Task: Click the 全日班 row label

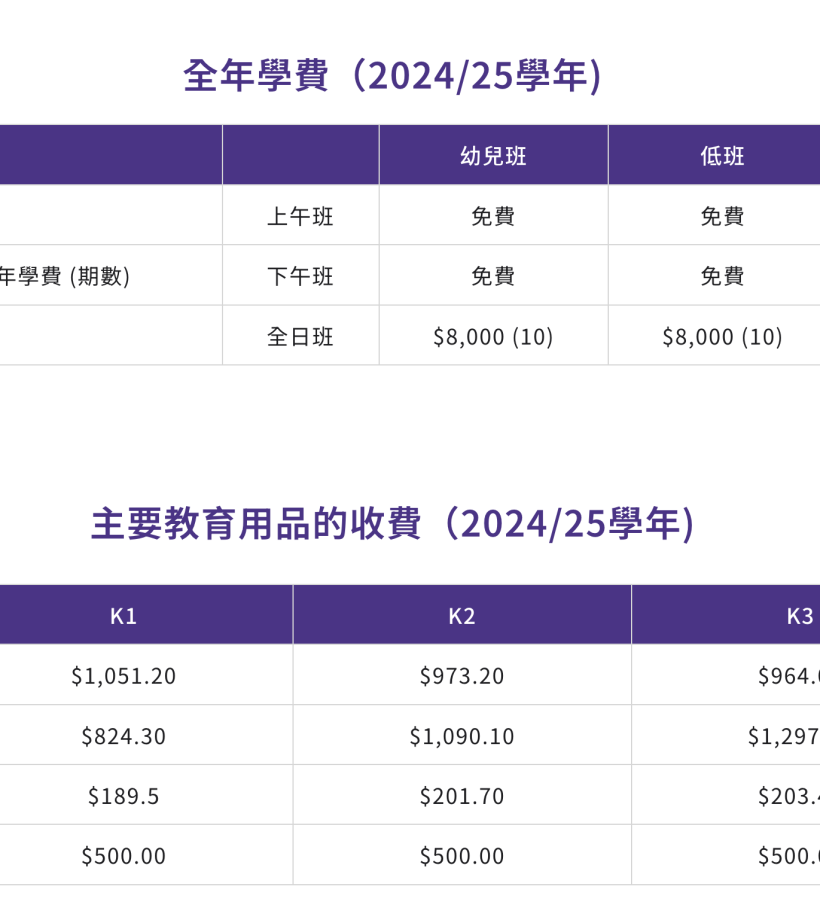Action: (x=300, y=336)
